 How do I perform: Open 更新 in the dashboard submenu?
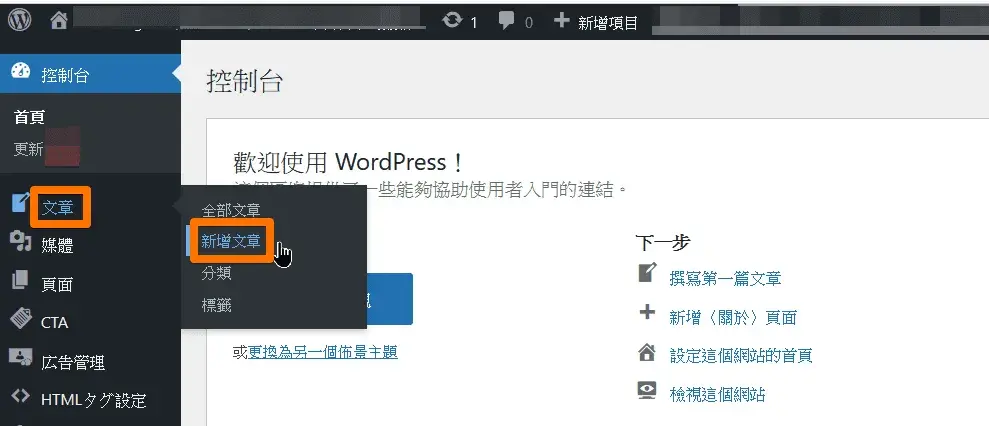pos(28,150)
